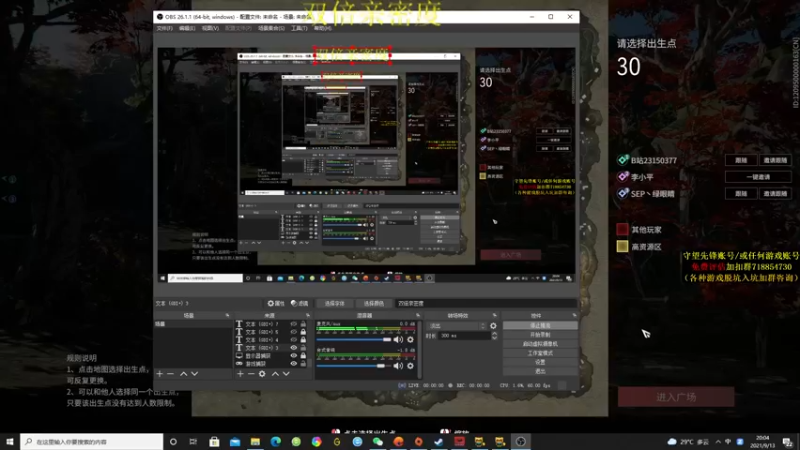Screen dimensions: 800x450
Task: Open source properties gear in sources panel
Action: click(x=262, y=374)
